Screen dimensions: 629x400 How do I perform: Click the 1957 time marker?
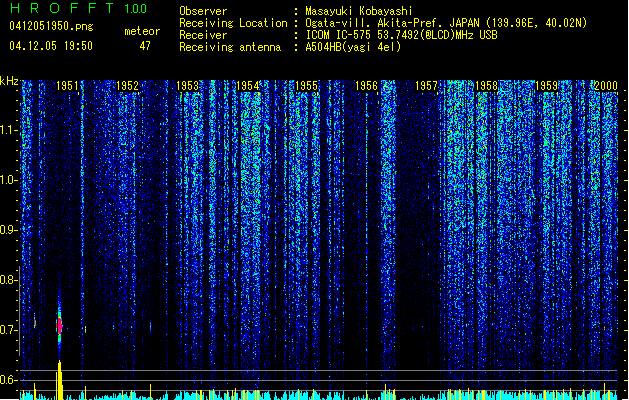click(426, 86)
